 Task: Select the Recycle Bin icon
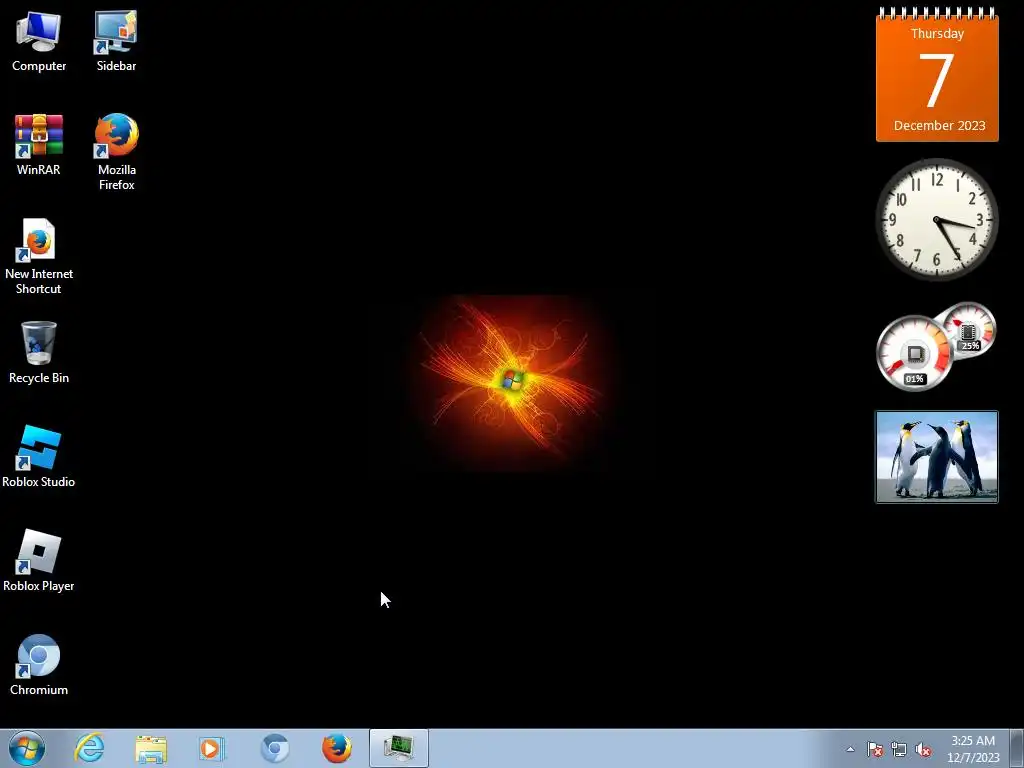tap(39, 353)
